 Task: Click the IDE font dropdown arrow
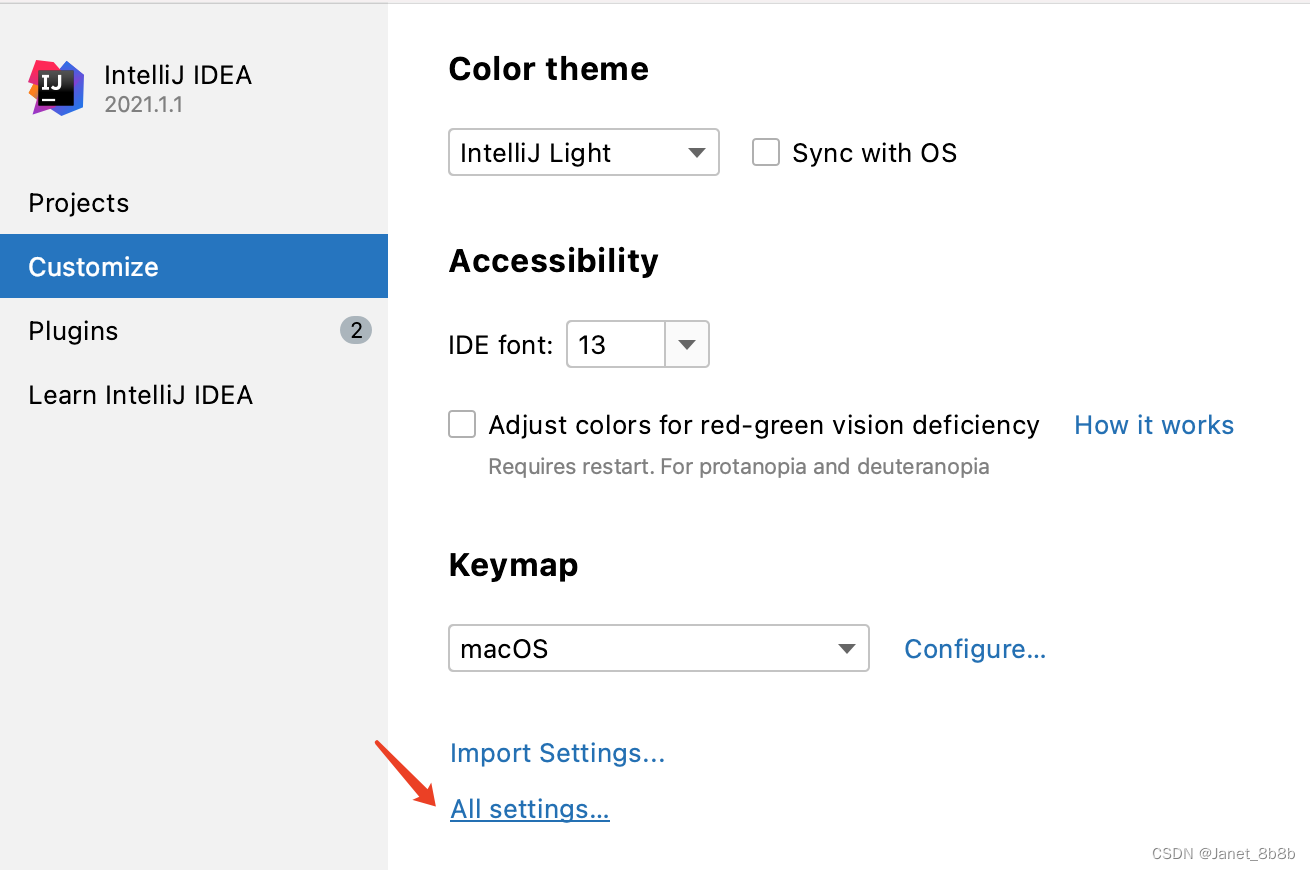pos(686,345)
